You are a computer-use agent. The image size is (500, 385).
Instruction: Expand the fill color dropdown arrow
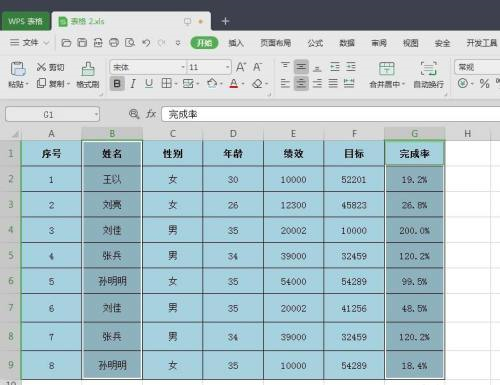pyautogui.click(x=221, y=83)
